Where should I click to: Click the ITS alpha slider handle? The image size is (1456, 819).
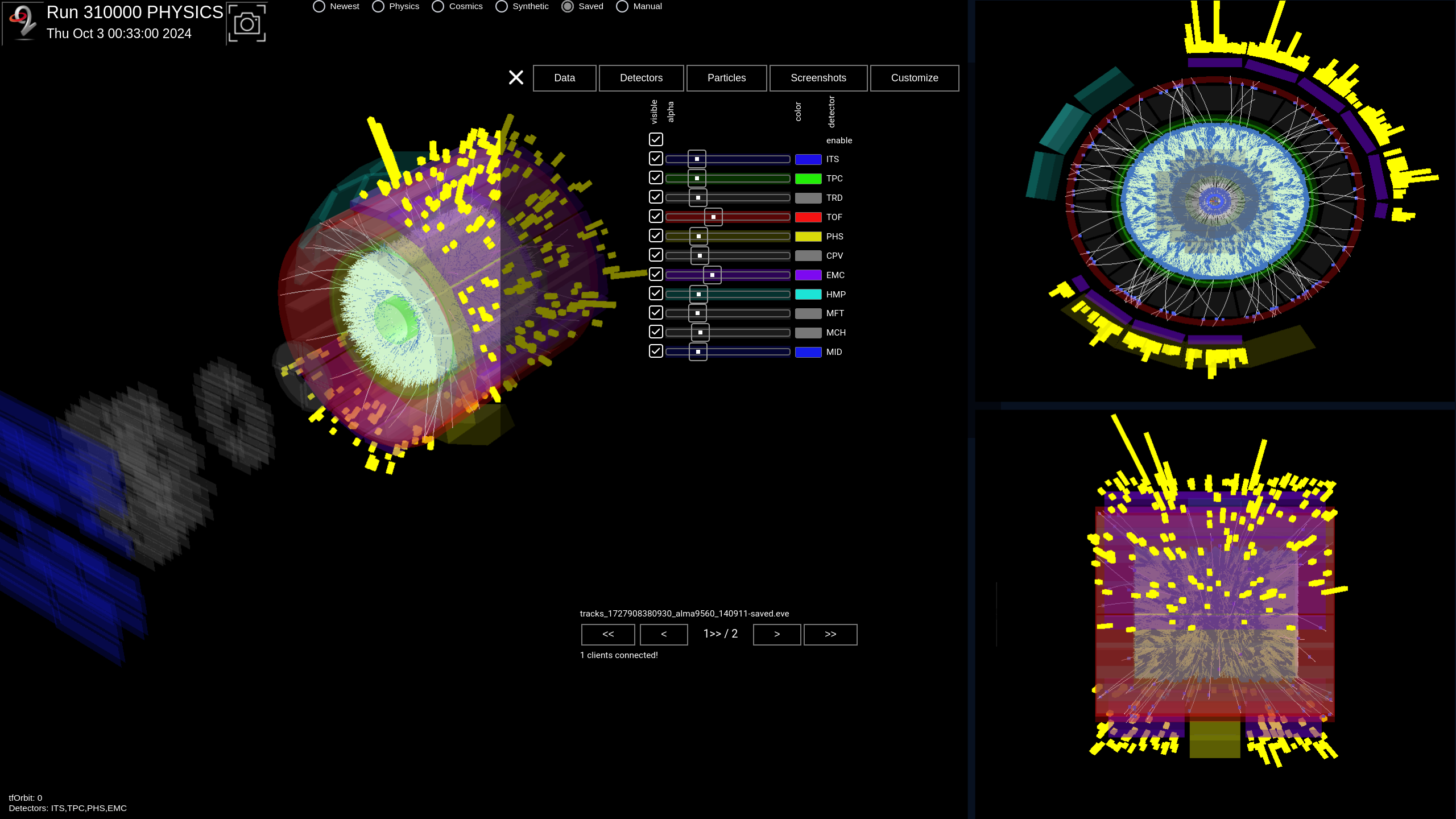pyautogui.click(x=697, y=159)
